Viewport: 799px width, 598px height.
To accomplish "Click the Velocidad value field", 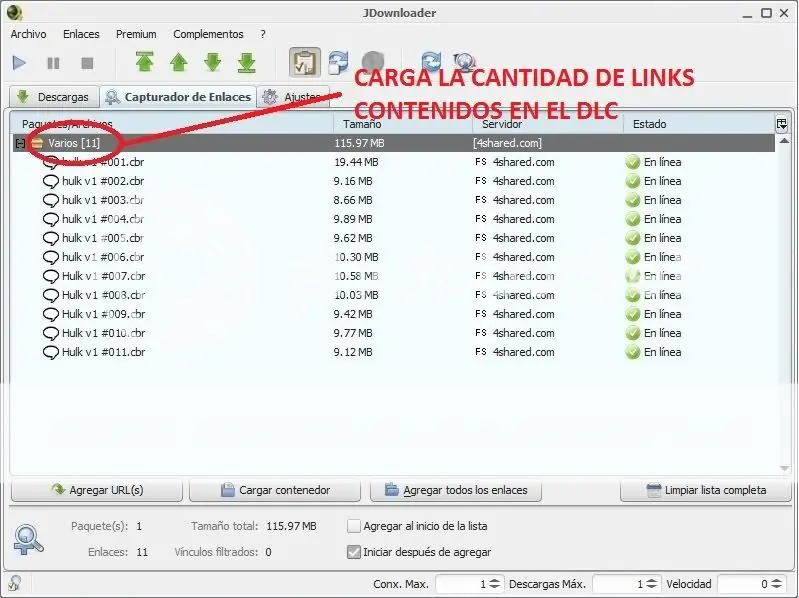I will (744, 584).
